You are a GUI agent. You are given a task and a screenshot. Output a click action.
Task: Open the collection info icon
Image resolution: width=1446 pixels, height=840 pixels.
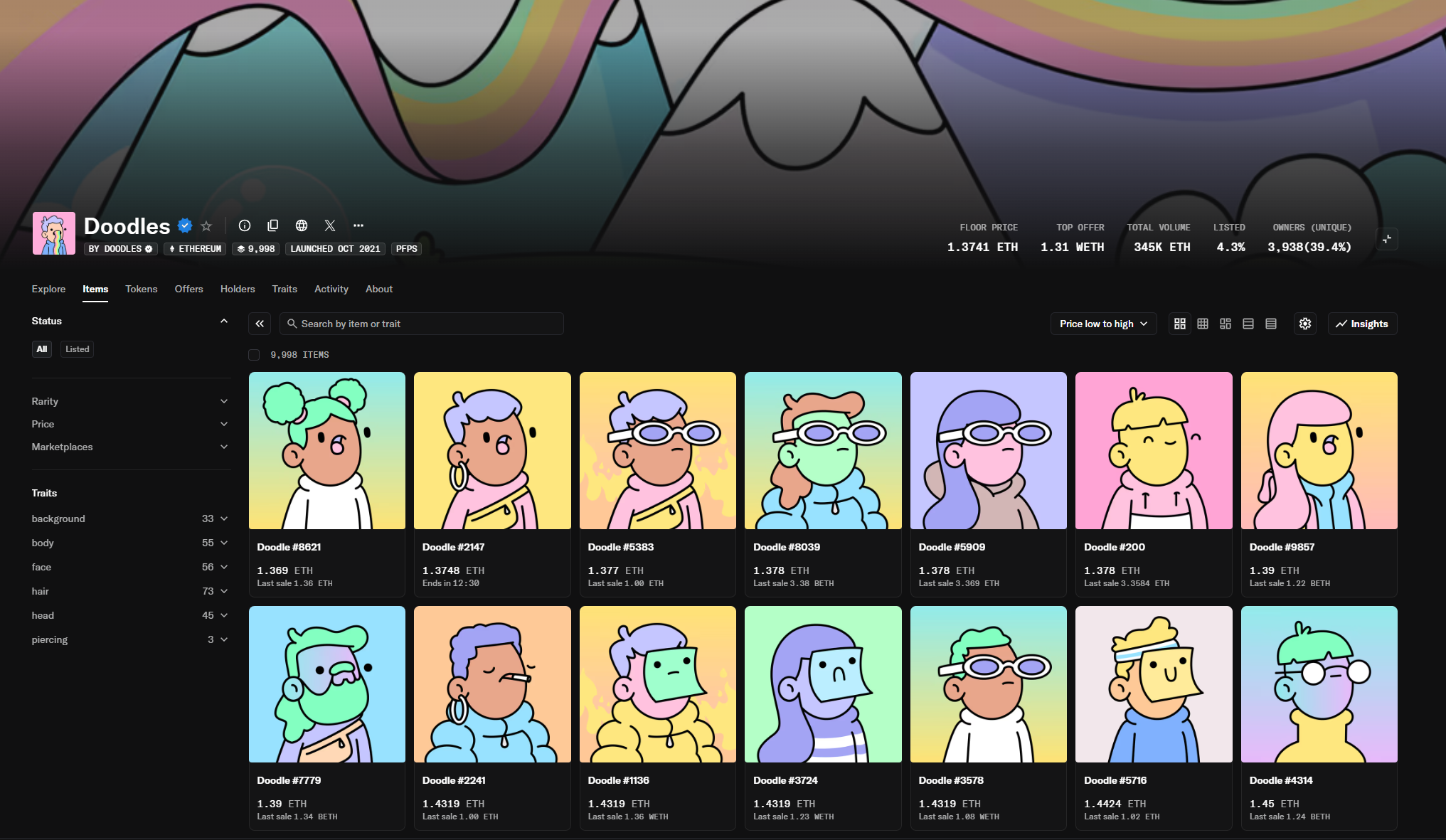(x=245, y=225)
